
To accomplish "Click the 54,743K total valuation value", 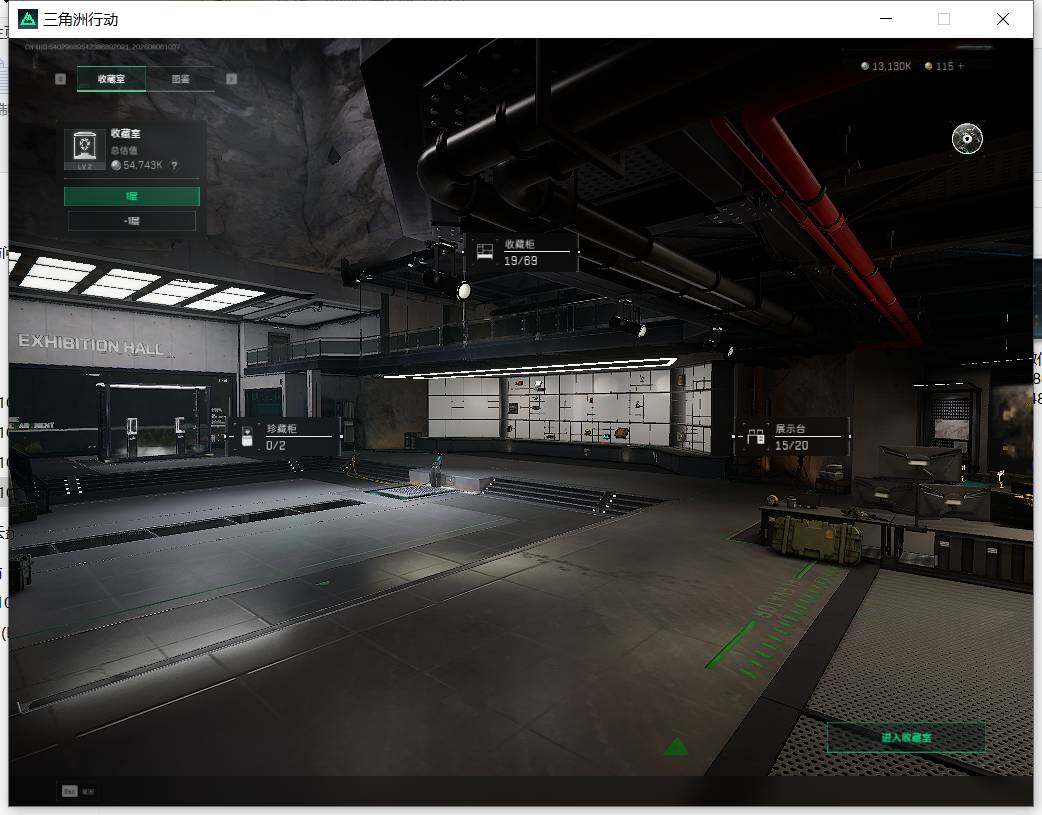I will coord(142,165).
